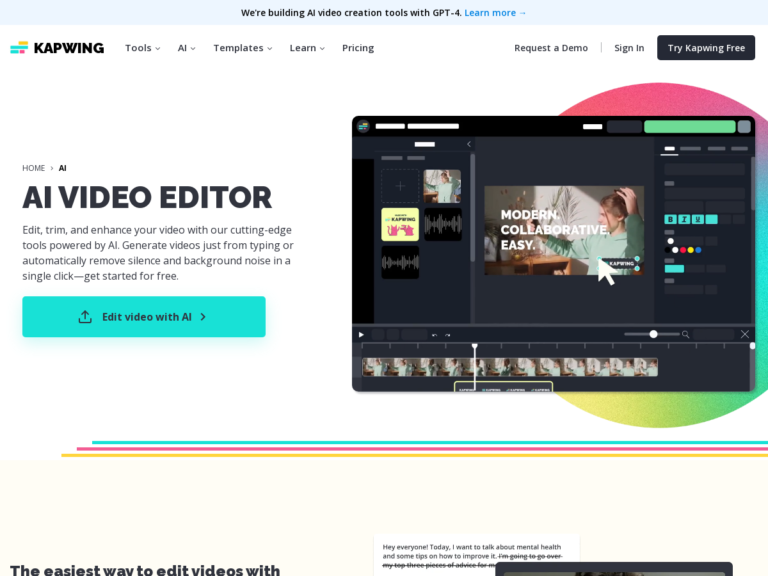Toggle the bold B button in the editor
Viewport: 768px width, 576px height.
671,219
